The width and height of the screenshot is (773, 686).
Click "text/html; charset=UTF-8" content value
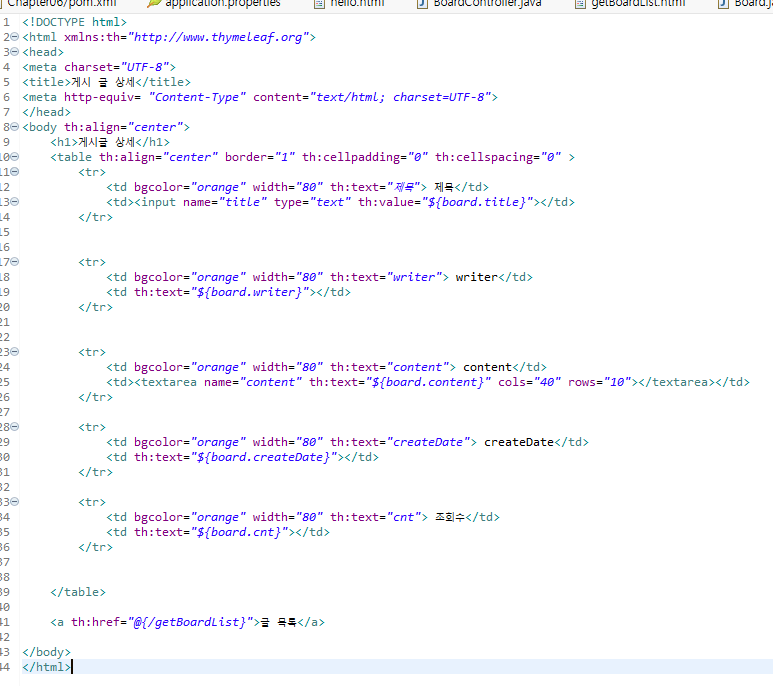point(400,97)
